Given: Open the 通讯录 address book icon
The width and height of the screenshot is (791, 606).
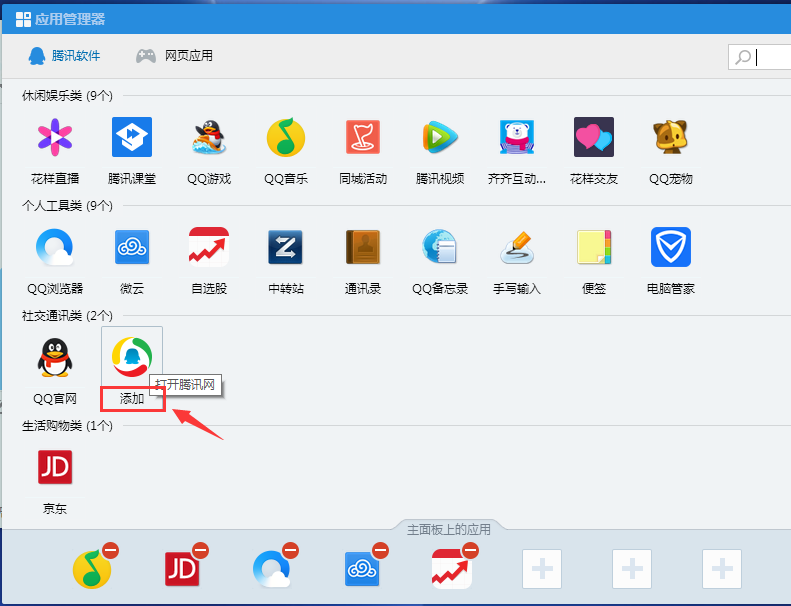Looking at the screenshot, I should (363, 247).
